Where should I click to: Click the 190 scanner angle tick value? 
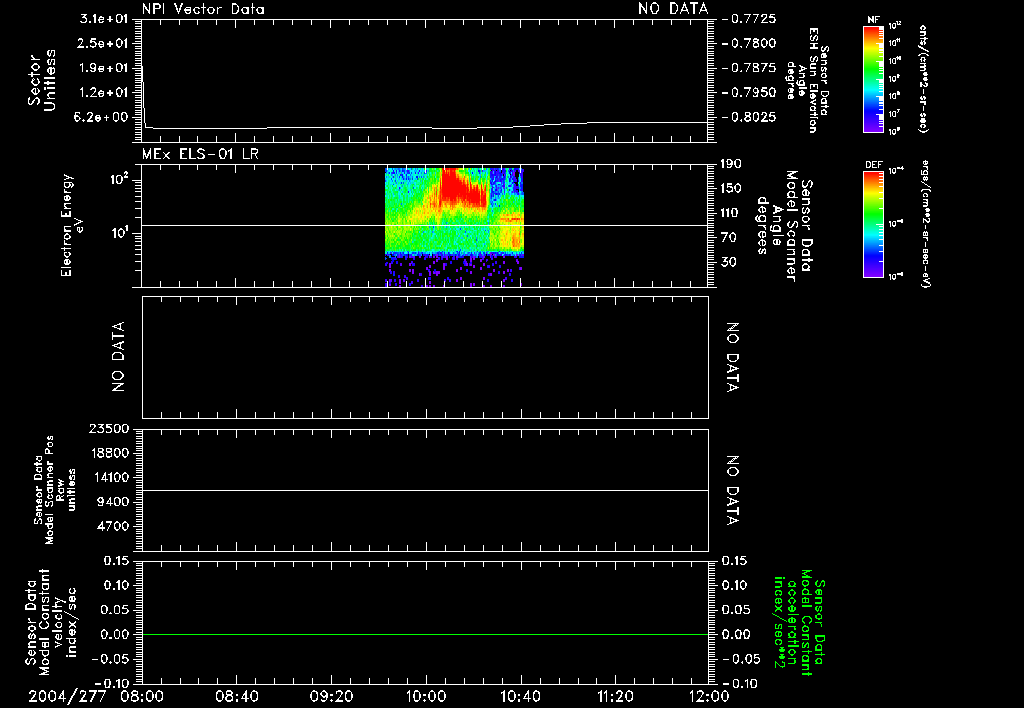pos(730,164)
